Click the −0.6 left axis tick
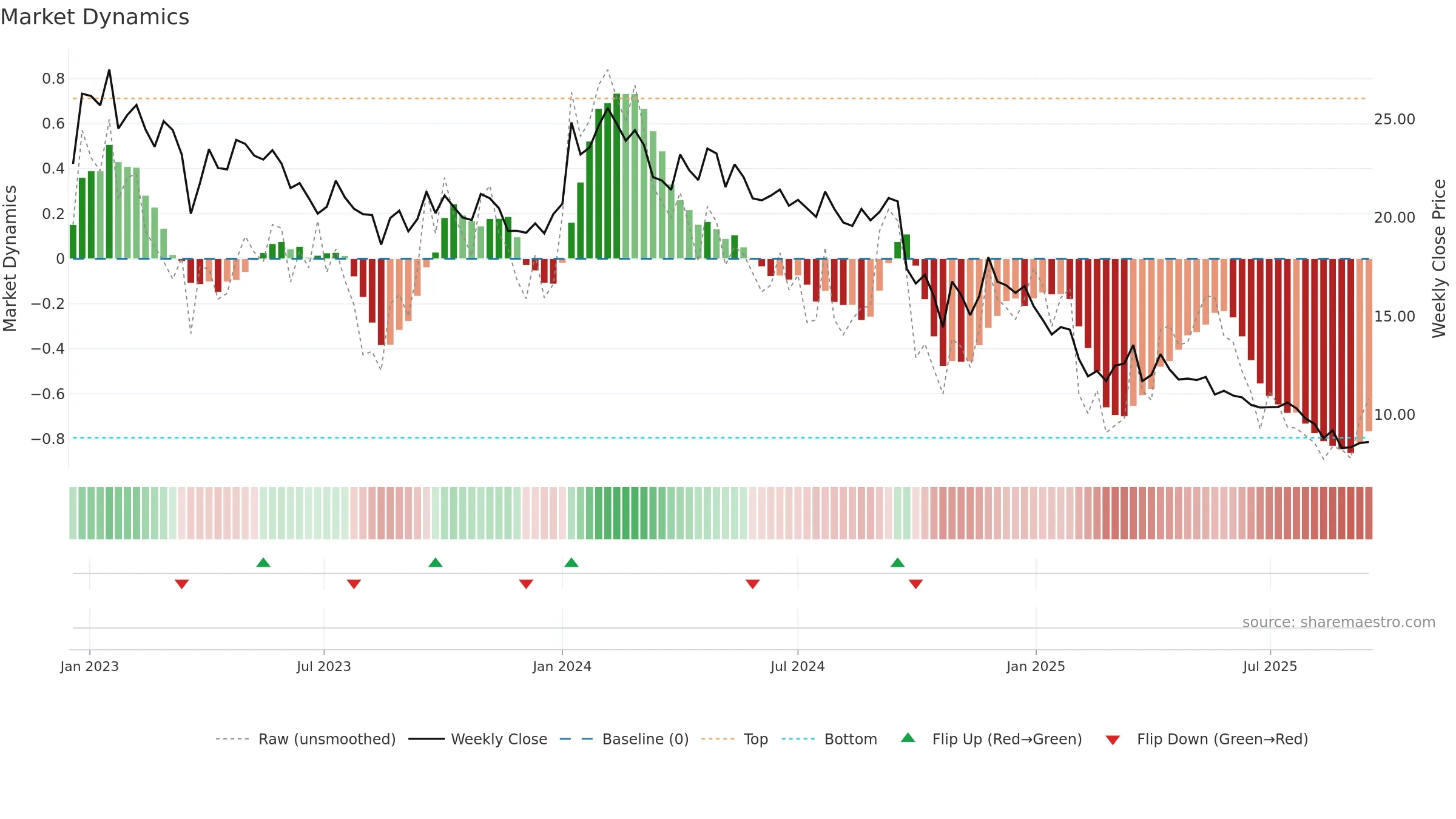Viewport: 1456px width, 819px height. click(48, 394)
